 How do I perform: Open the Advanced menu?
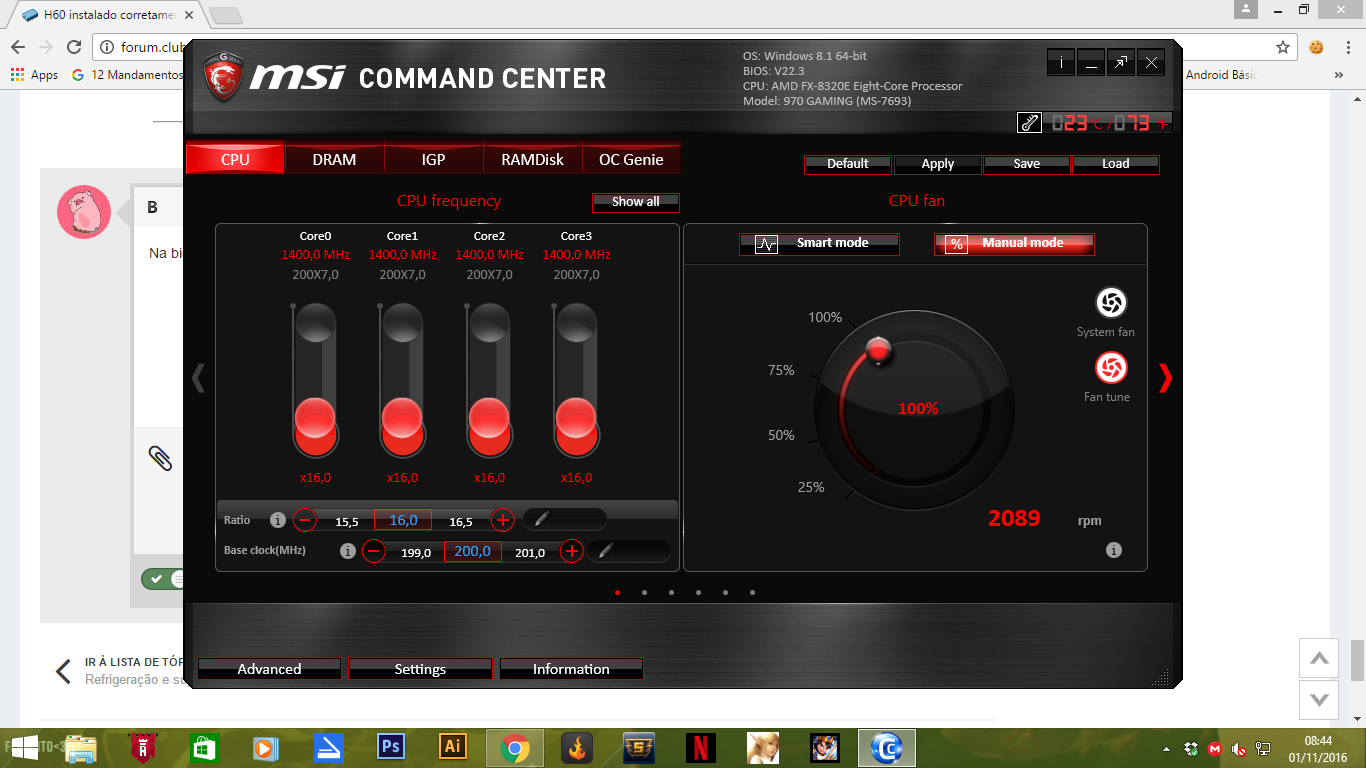(x=269, y=669)
